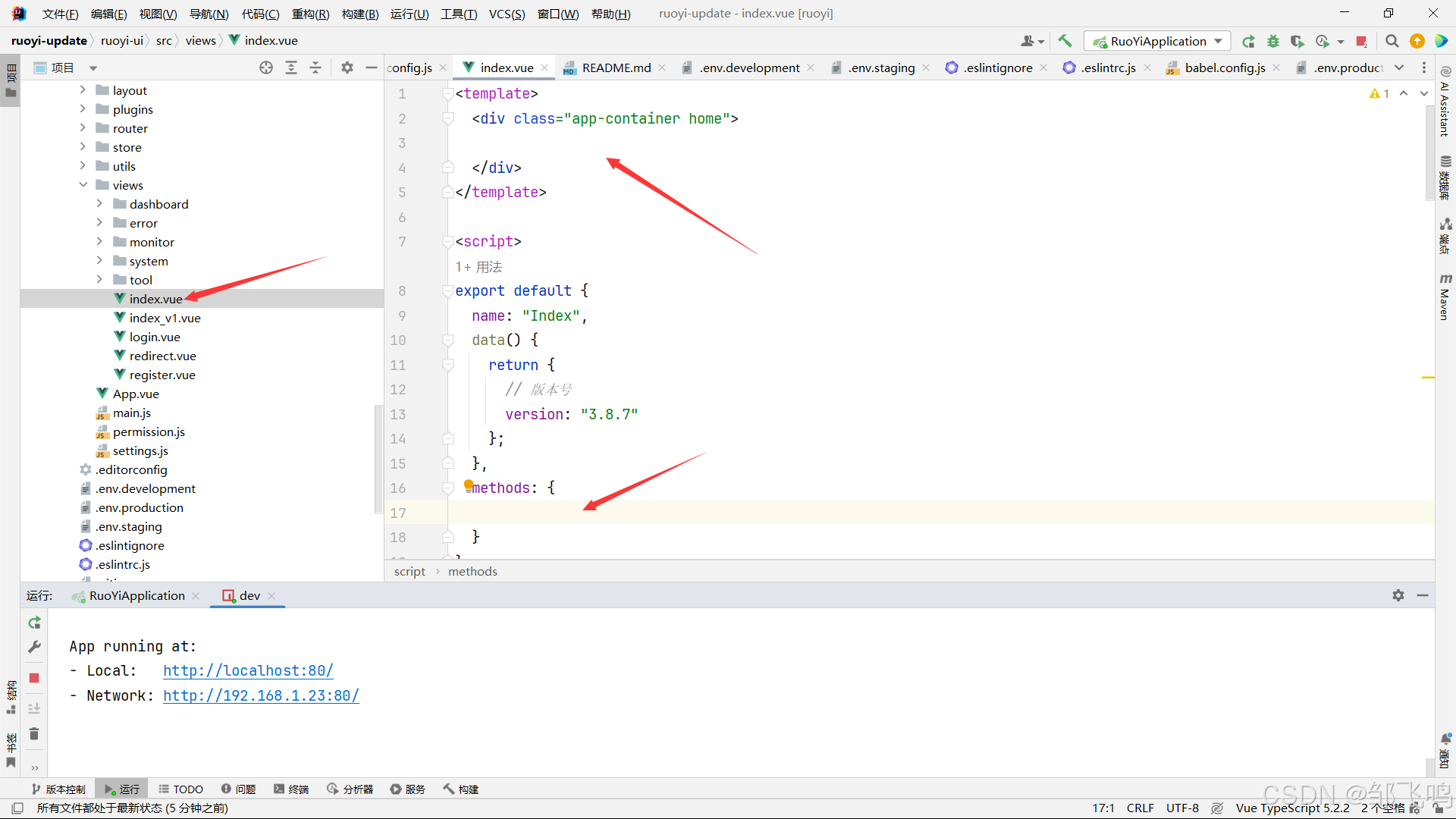The image size is (1456, 819).
Task: Select RuoYiApplication run tab
Action: pyautogui.click(x=136, y=595)
